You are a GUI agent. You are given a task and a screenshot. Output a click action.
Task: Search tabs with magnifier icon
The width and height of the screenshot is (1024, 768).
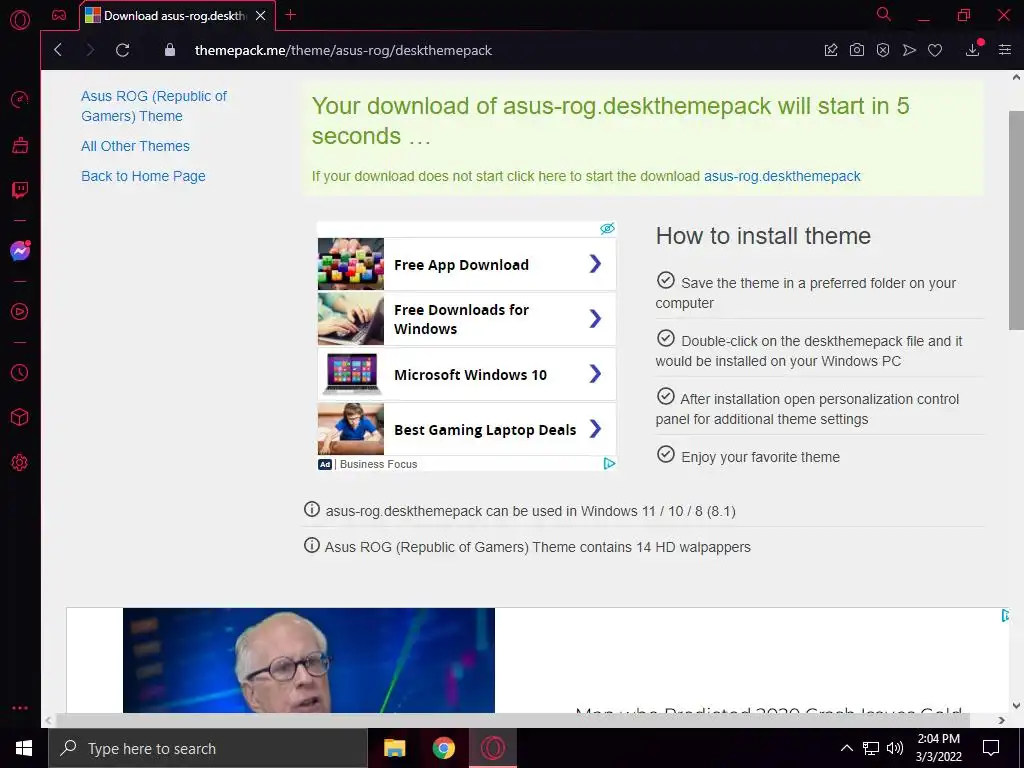[884, 14]
